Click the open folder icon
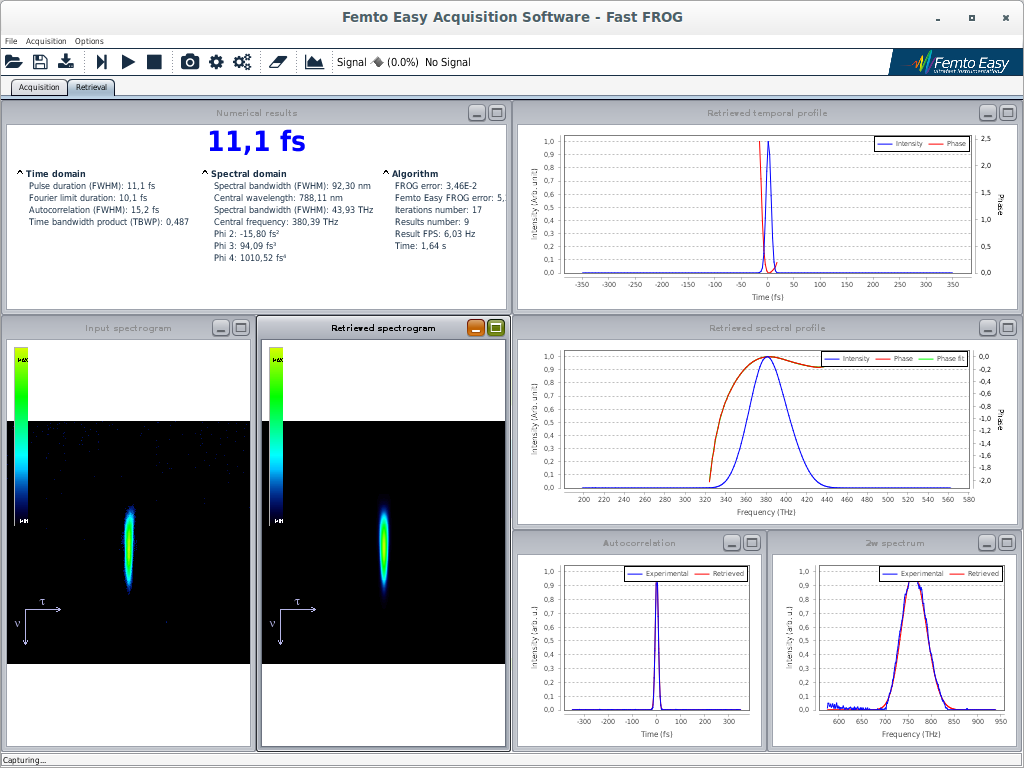This screenshot has height=768, width=1024. pyautogui.click(x=14, y=62)
